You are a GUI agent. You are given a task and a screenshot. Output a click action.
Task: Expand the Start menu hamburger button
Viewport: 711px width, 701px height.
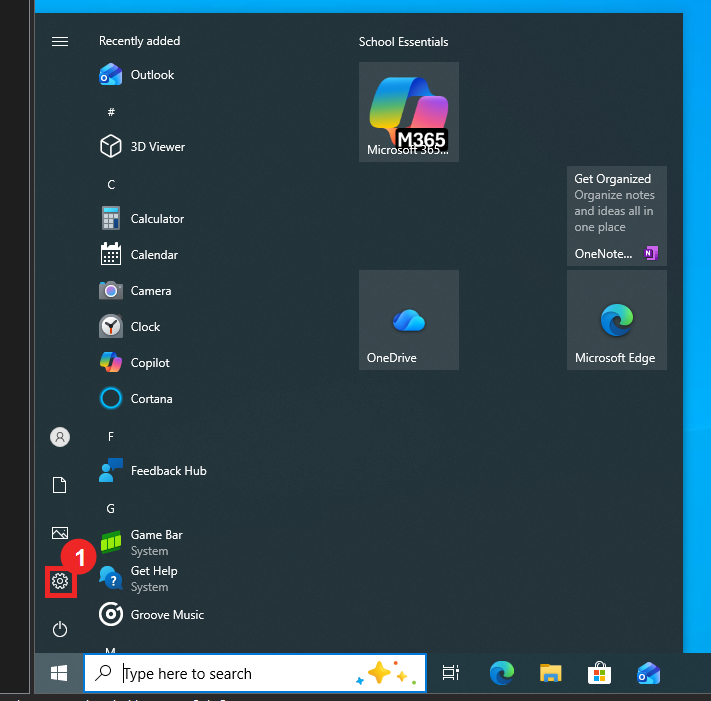(60, 42)
